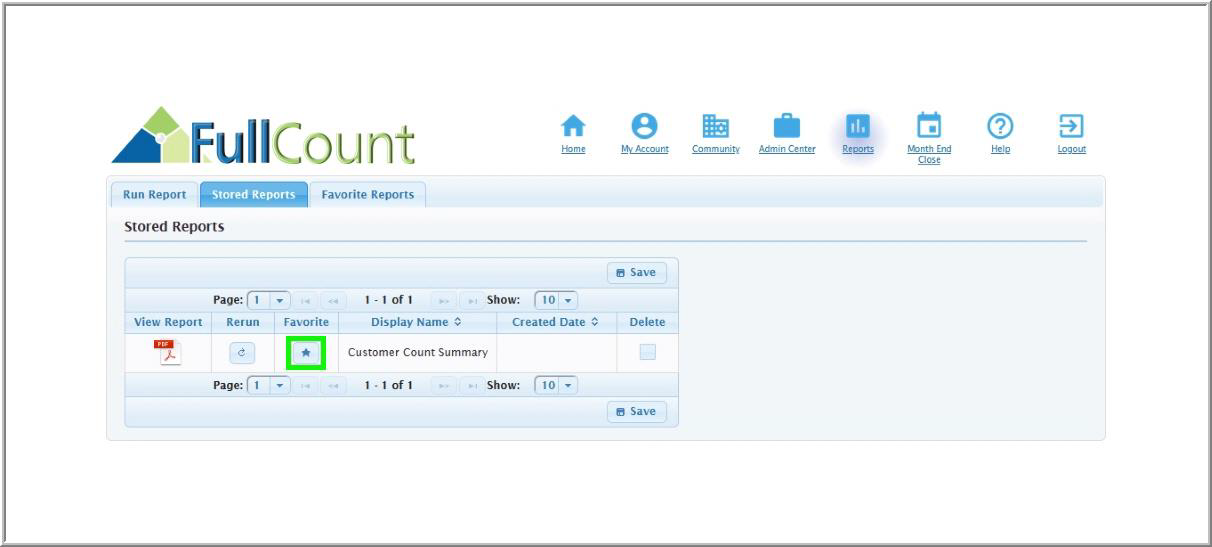Click the Logout icon
Image resolution: width=1212 pixels, height=547 pixels.
click(1071, 127)
